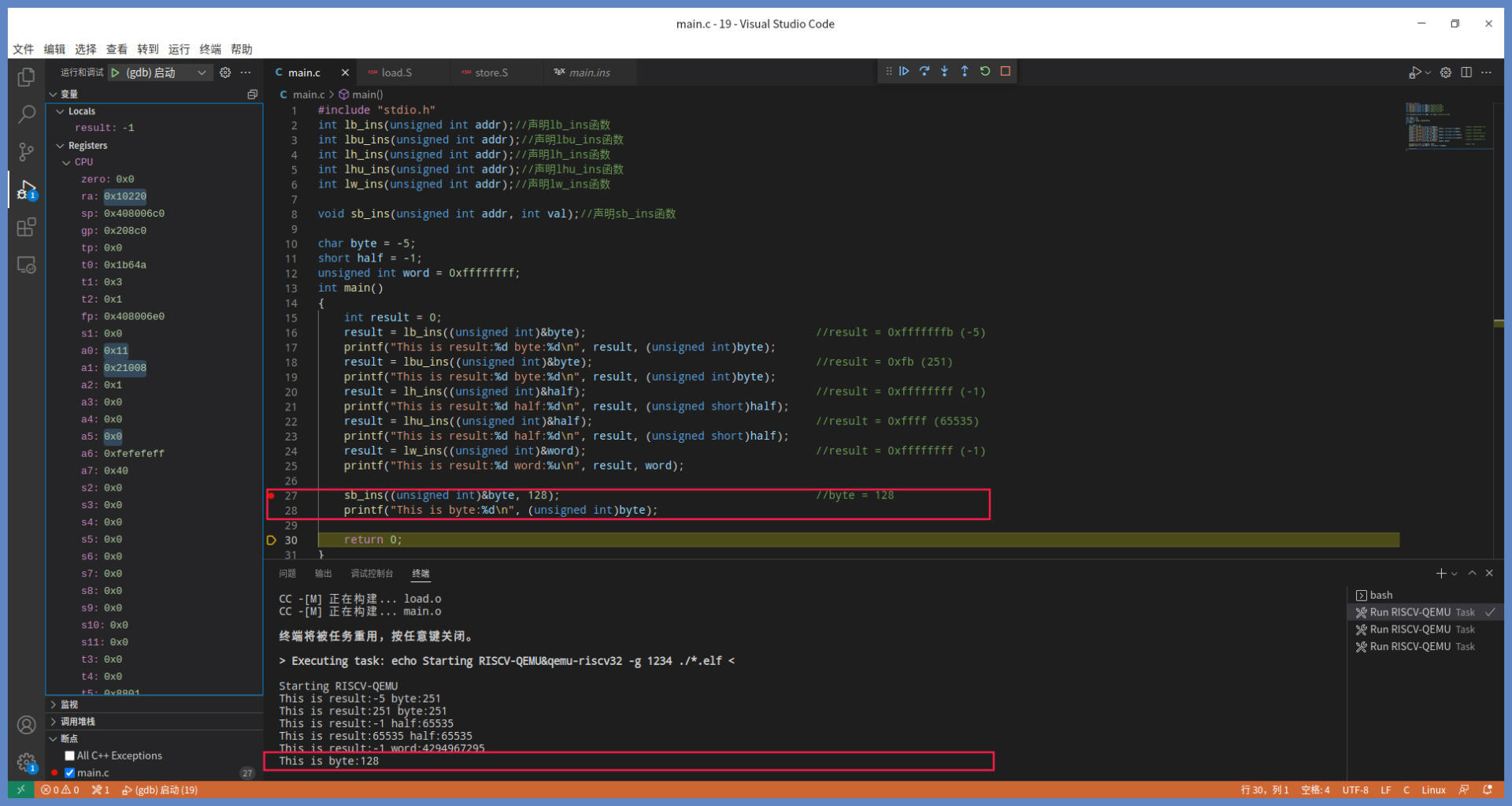This screenshot has width=1512, height=806.
Task: Open the Explorer view in activity bar
Action: pyautogui.click(x=26, y=77)
